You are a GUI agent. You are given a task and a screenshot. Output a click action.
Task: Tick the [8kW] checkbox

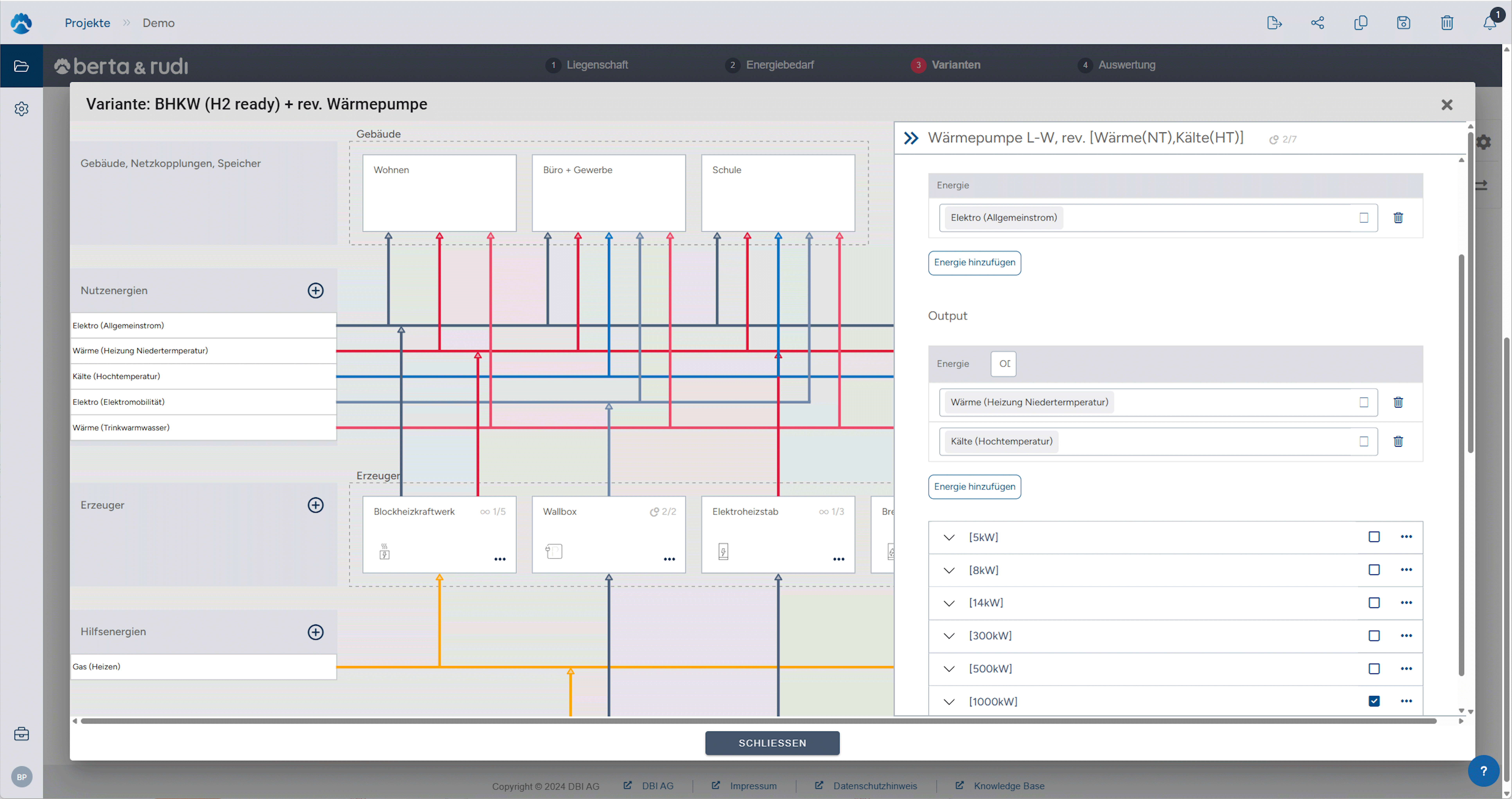click(x=1374, y=569)
